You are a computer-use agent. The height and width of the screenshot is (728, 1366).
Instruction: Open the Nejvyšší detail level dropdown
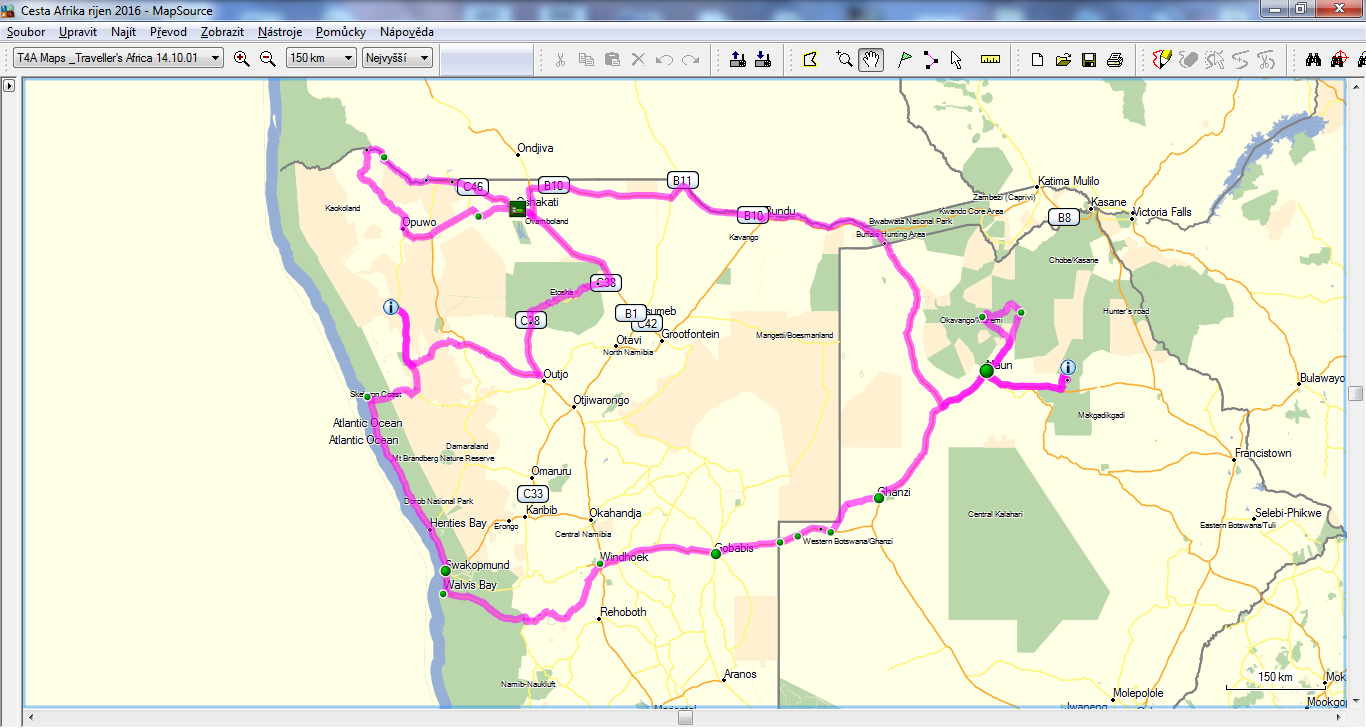click(x=397, y=58)
